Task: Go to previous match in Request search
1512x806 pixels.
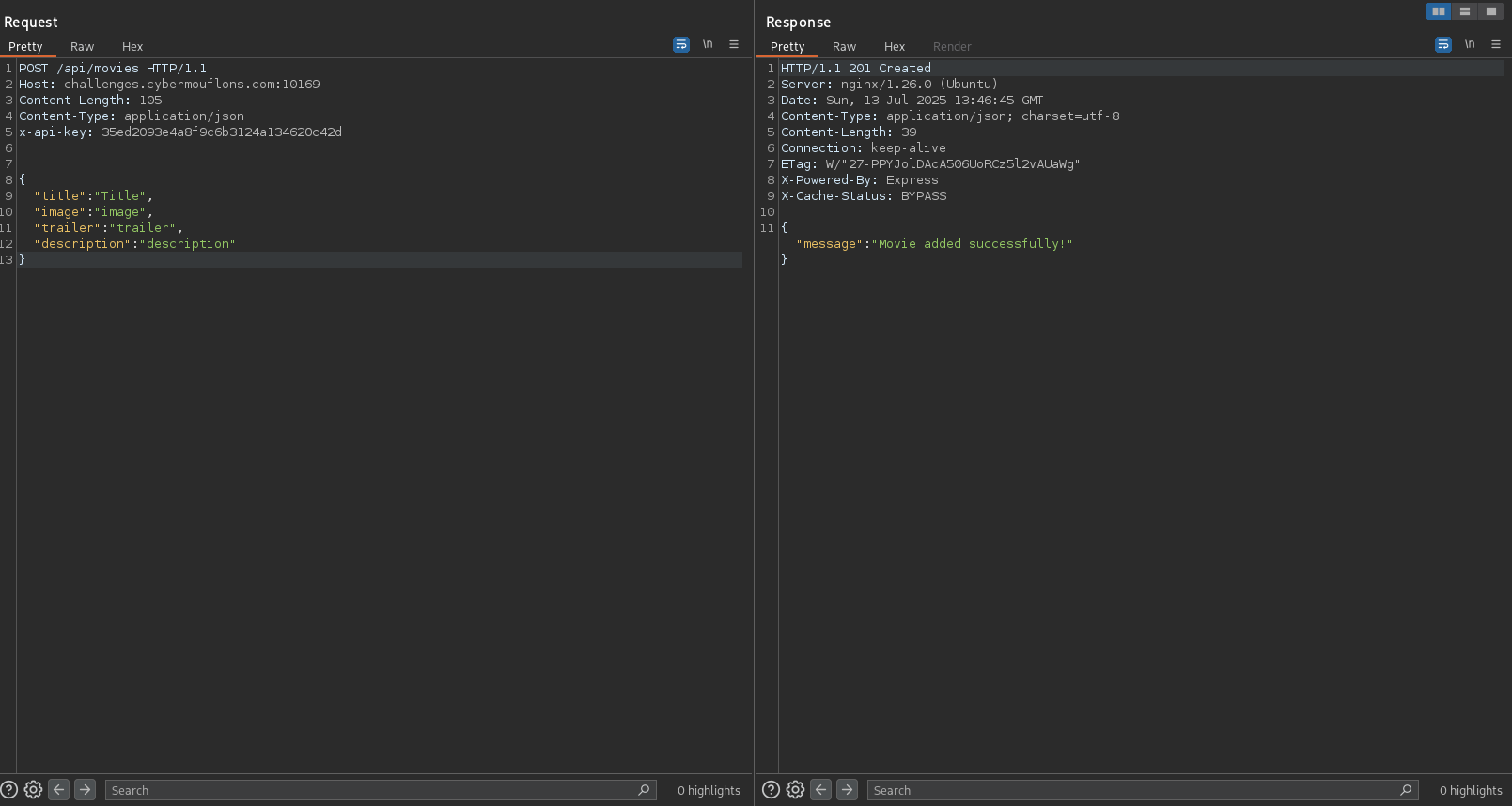Action: tap(59, 790)
